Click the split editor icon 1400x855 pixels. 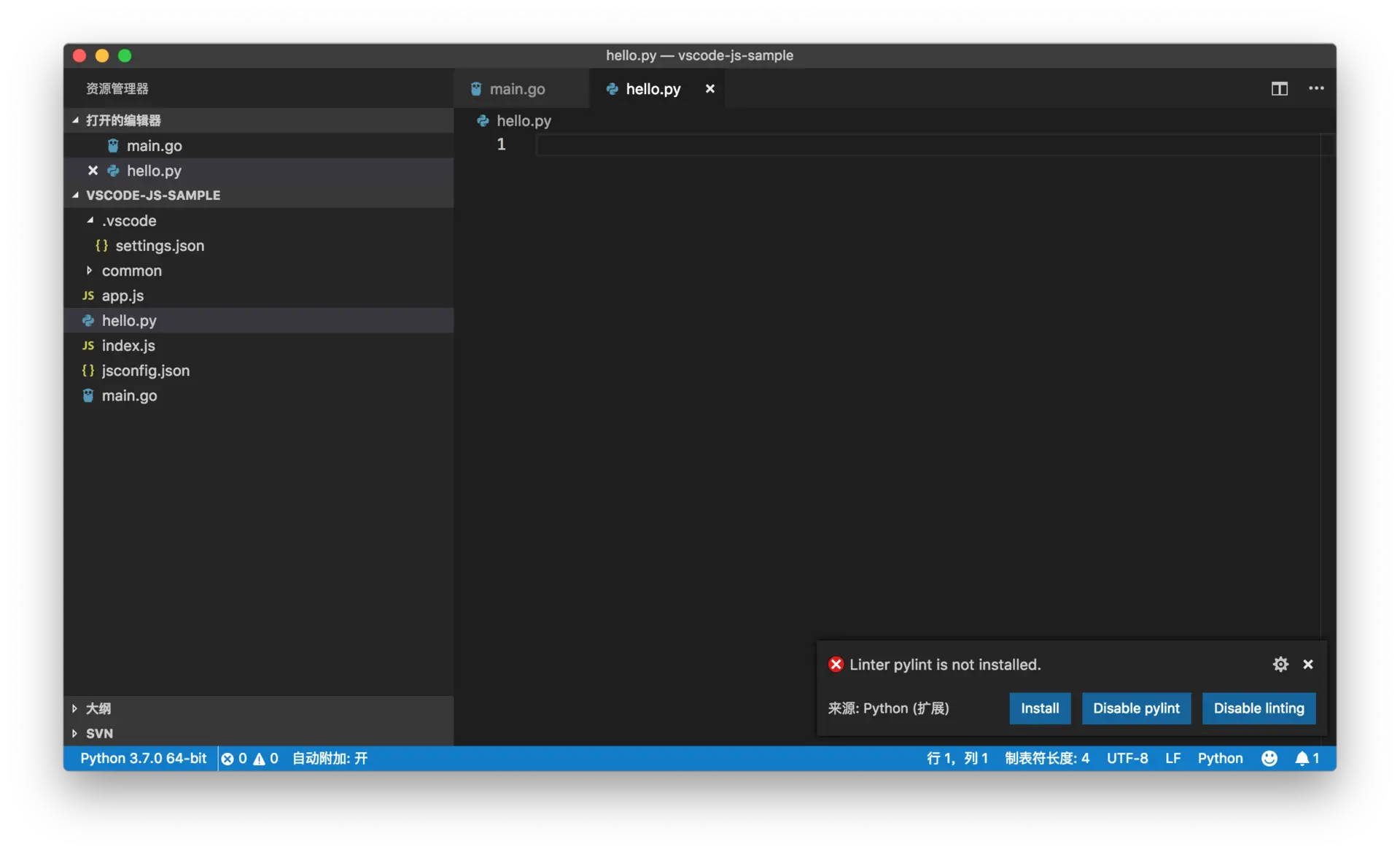(x=1279, y=88)
